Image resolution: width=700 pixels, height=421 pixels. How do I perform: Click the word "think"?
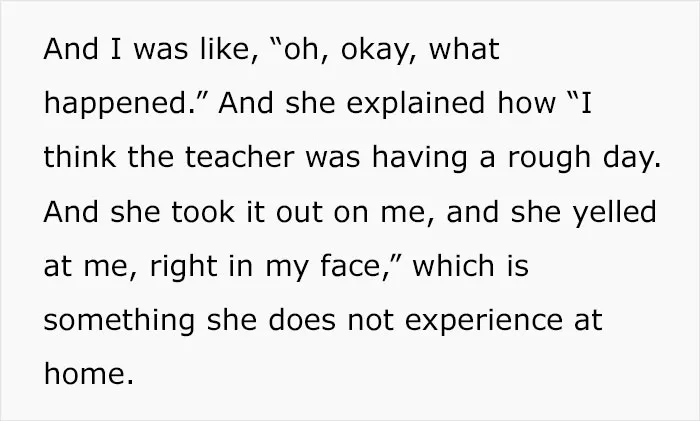(x=80, y=157)
